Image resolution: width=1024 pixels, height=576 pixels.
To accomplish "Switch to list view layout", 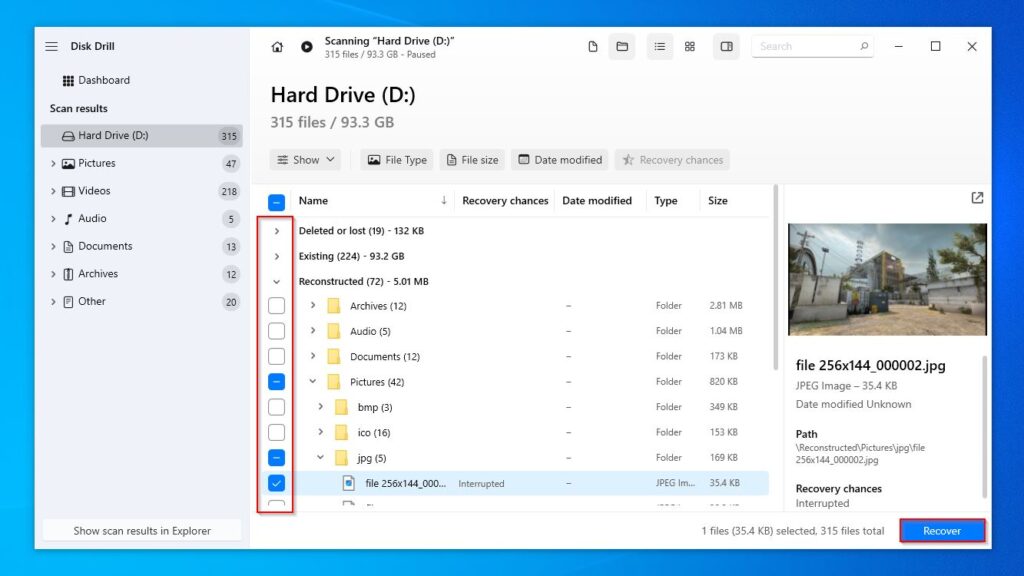I will pos(659,46).
